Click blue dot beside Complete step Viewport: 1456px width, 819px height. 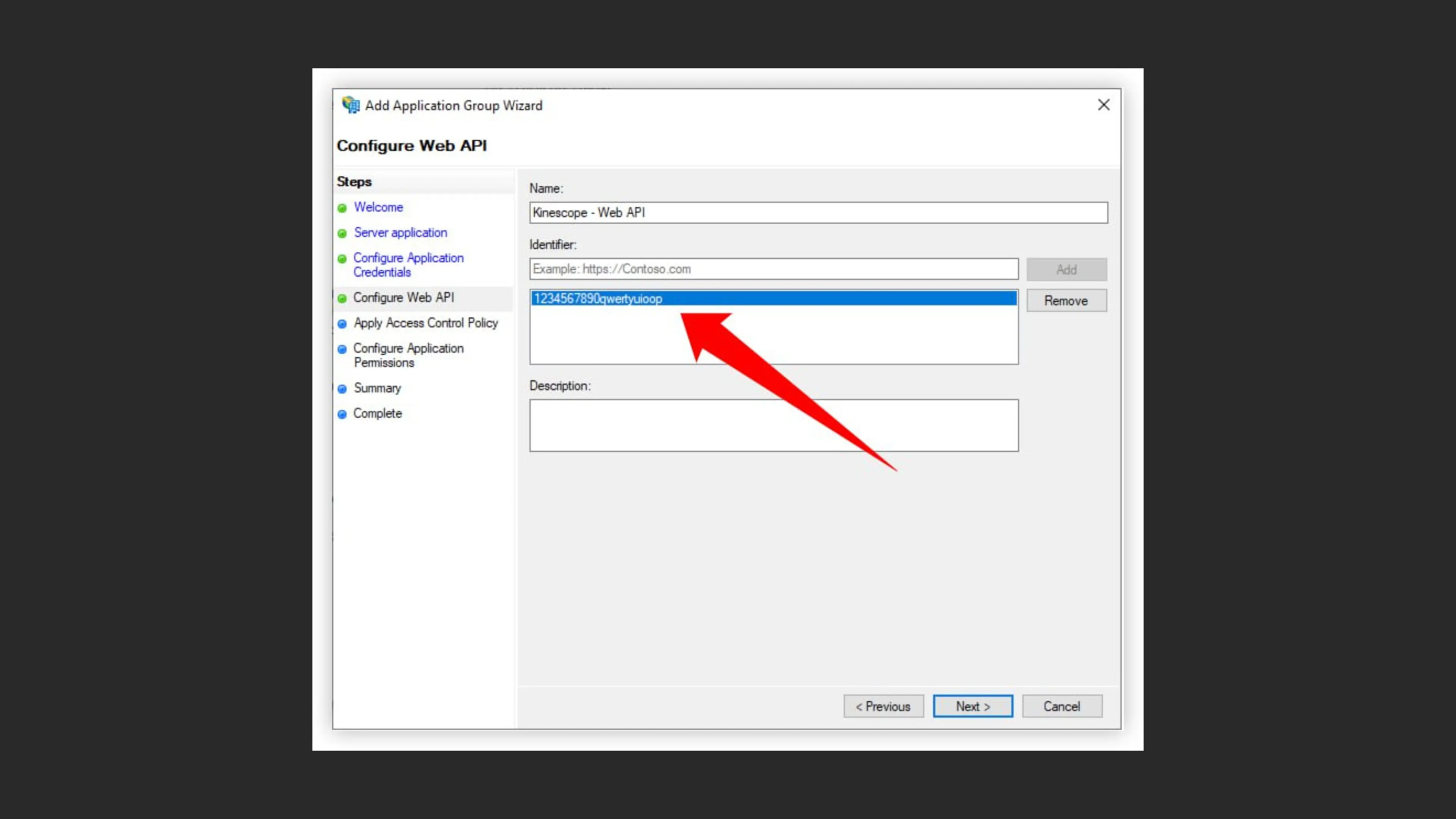[342, 414]
